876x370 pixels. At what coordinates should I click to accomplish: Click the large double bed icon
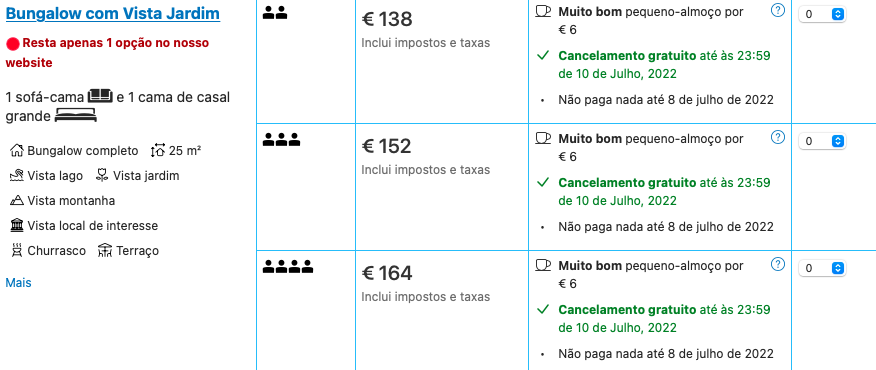pos(75,116)
